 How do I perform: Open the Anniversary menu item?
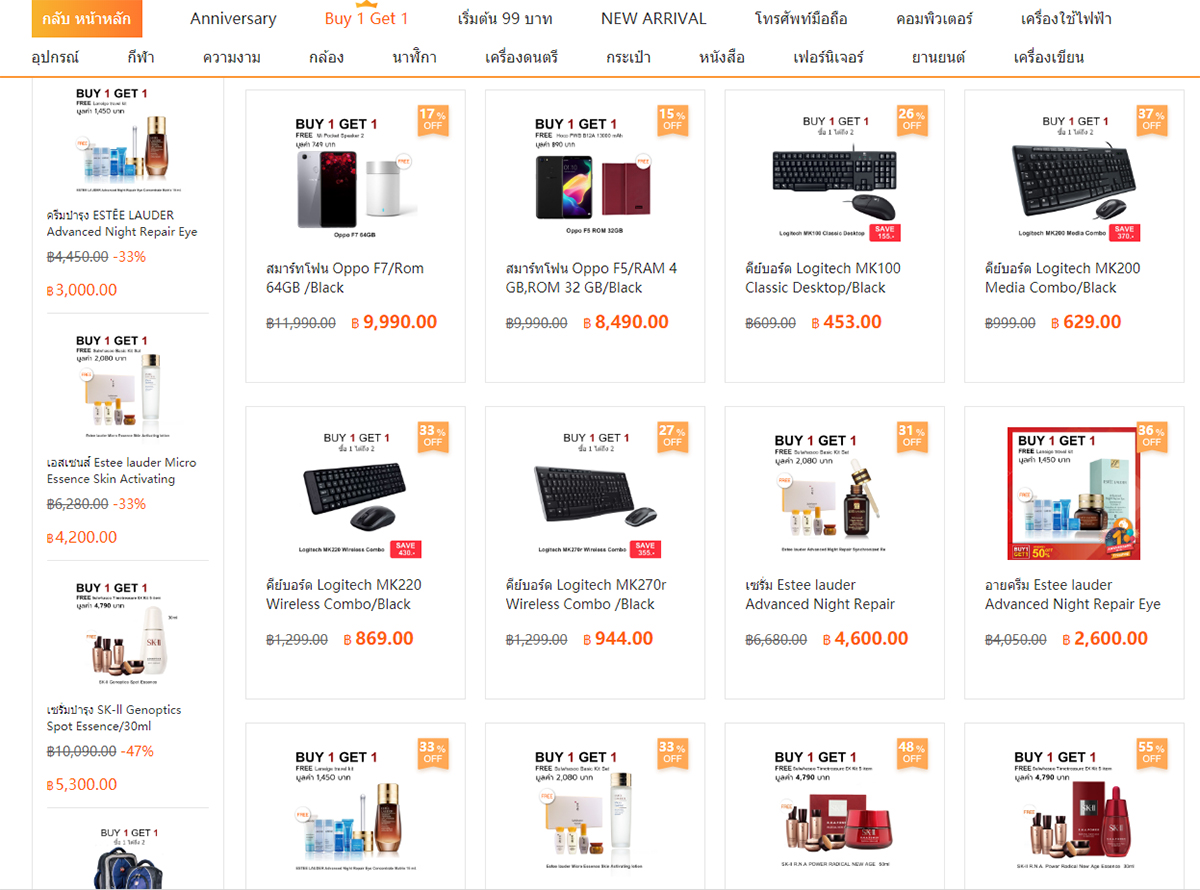pyautogui.click(x=233, y=18)
